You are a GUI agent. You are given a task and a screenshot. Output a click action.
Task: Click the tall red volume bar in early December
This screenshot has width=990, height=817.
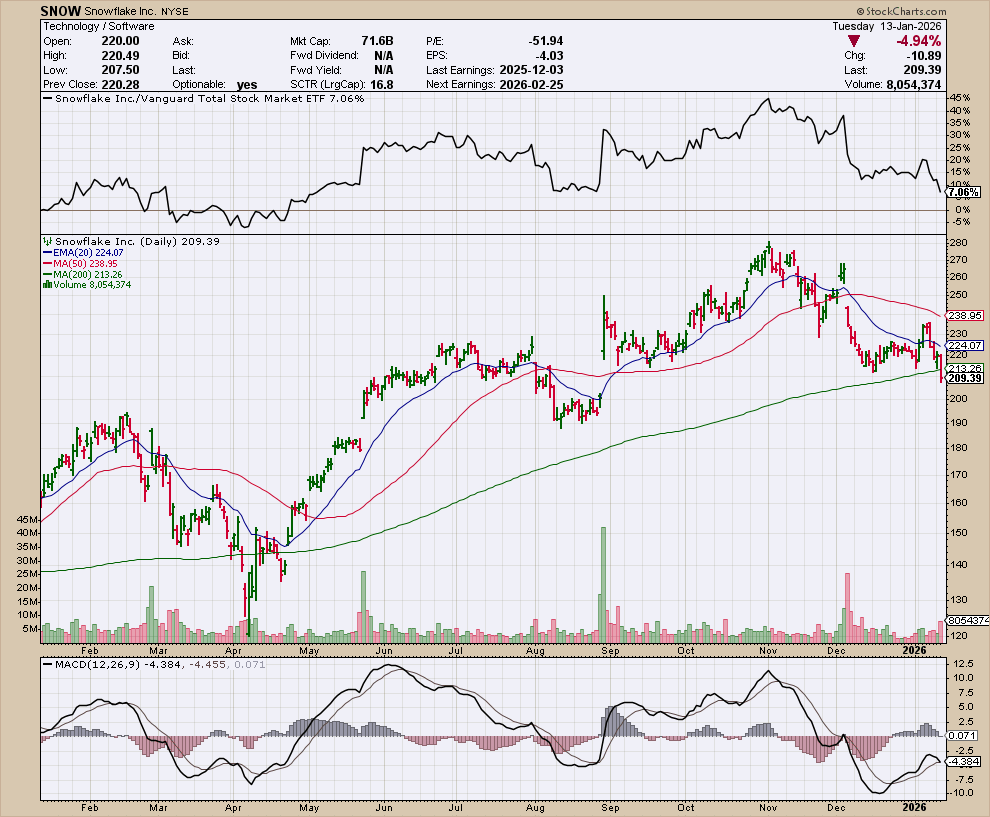[847, 608]
